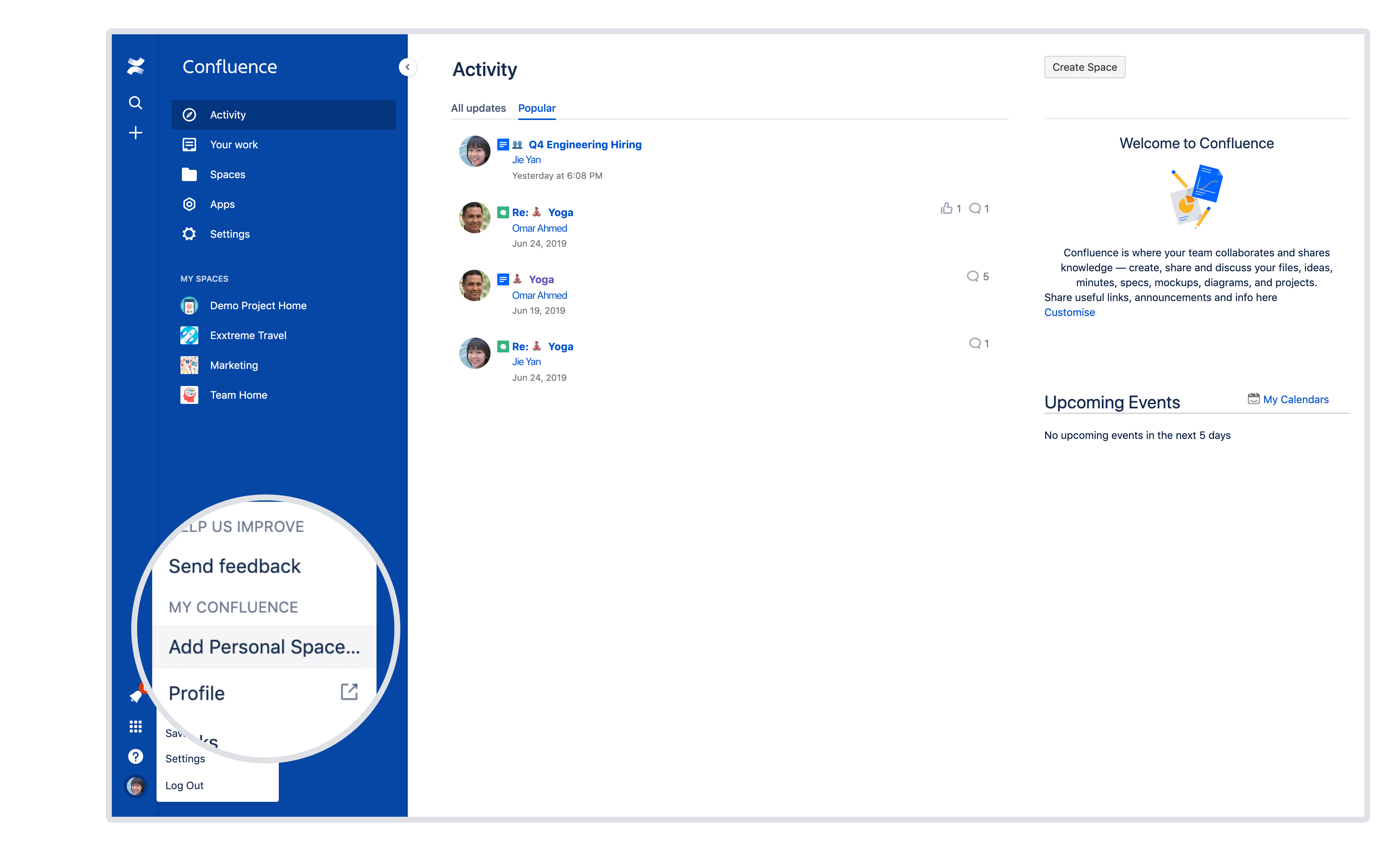Select Add Personal Space menu item
1400x851 pixels.
264,647
